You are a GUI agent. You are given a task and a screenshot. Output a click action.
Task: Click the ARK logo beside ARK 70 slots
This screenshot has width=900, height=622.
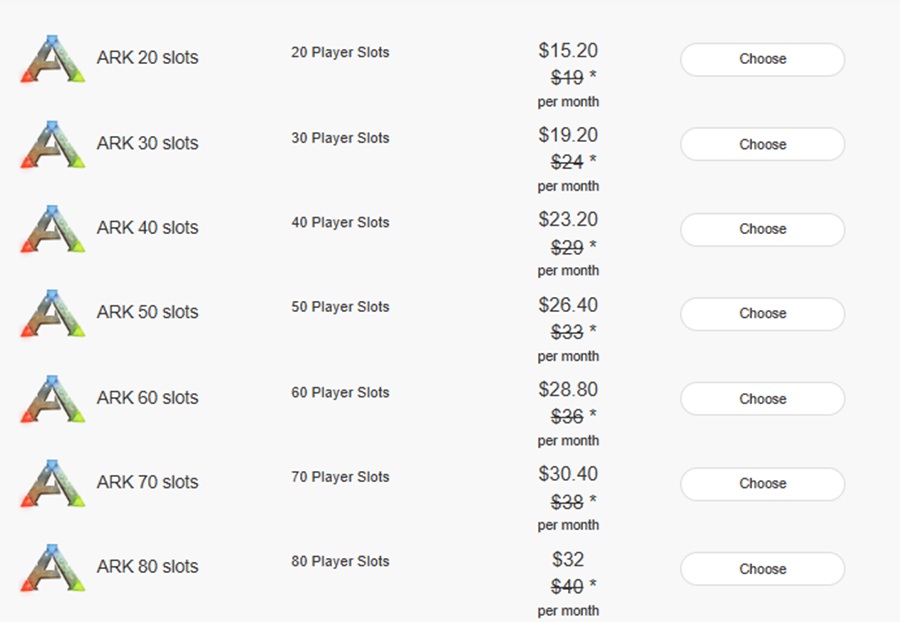[x=52, y=482]
